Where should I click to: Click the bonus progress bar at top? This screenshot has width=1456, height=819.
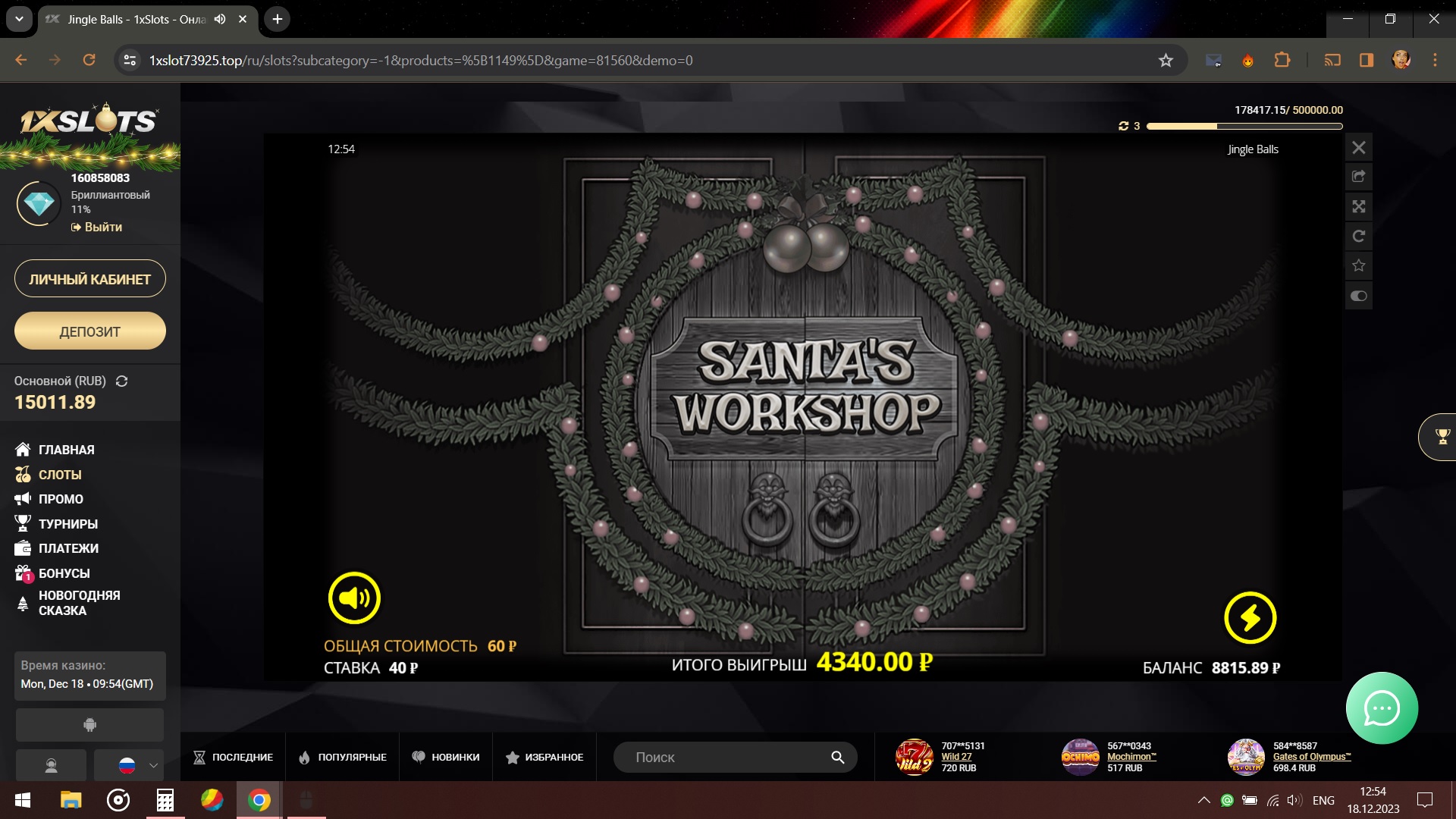coord(1244,127)
